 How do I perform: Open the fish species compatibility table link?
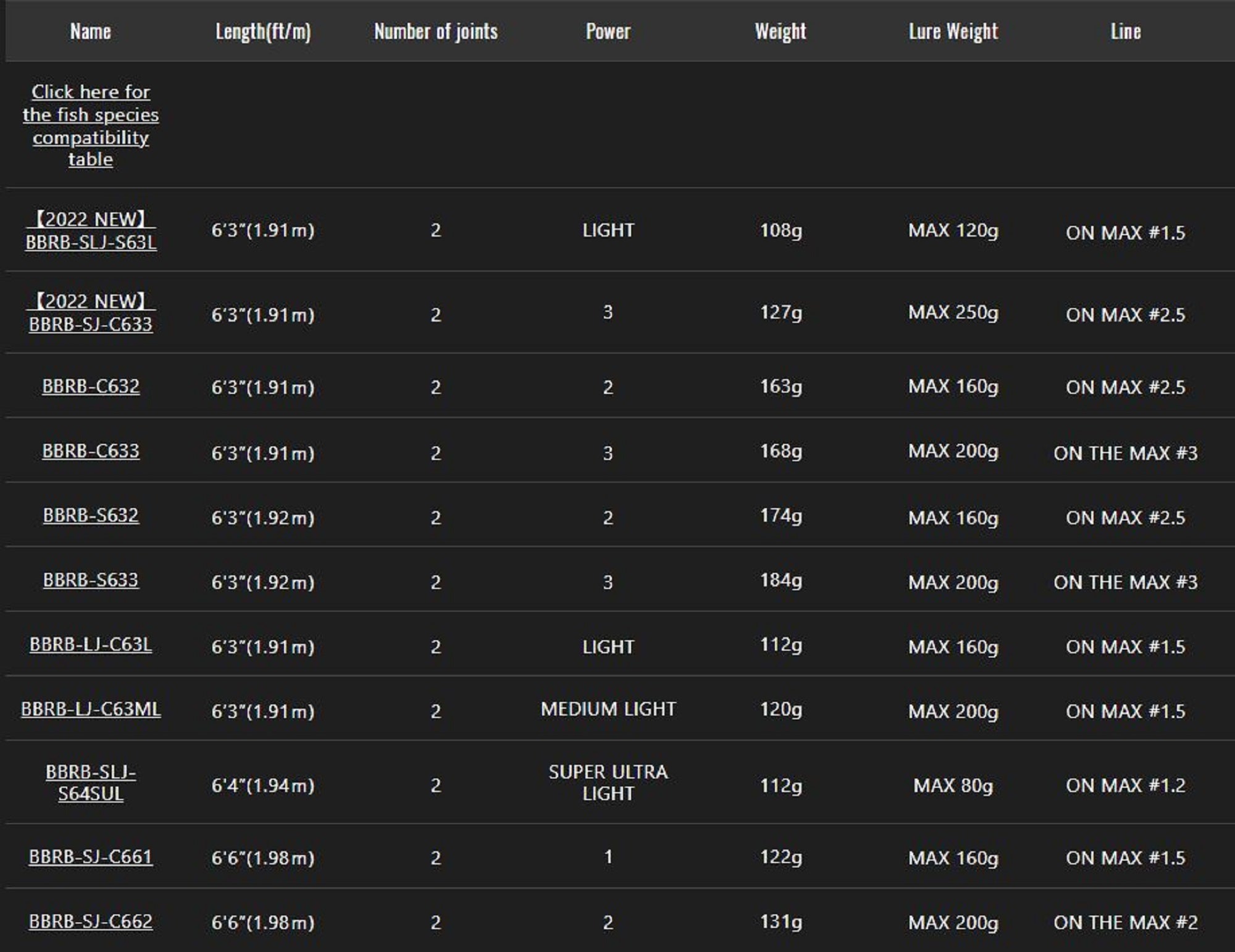click(91, 125)
